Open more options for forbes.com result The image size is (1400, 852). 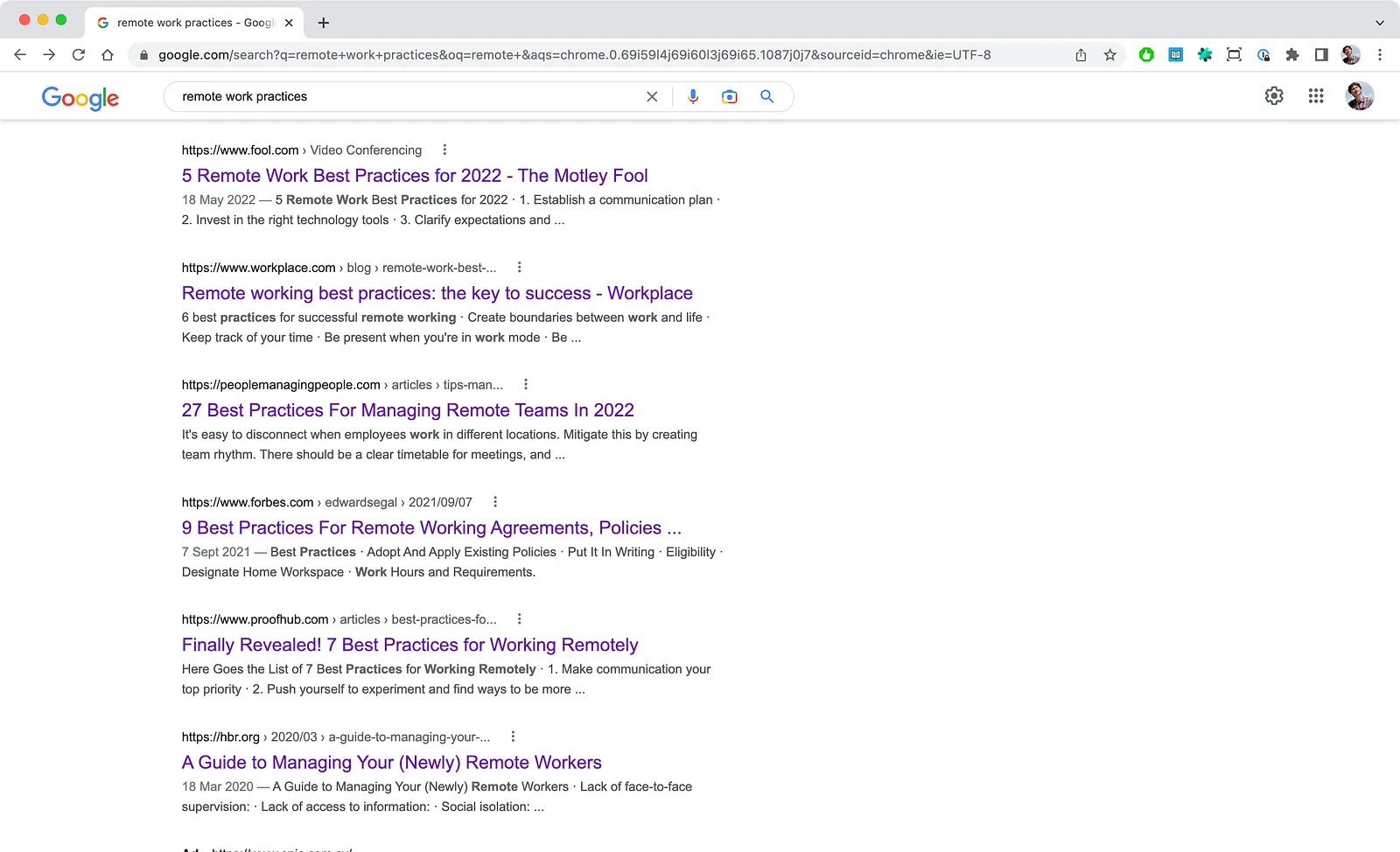pyautogui.click(x=495, y=501)
